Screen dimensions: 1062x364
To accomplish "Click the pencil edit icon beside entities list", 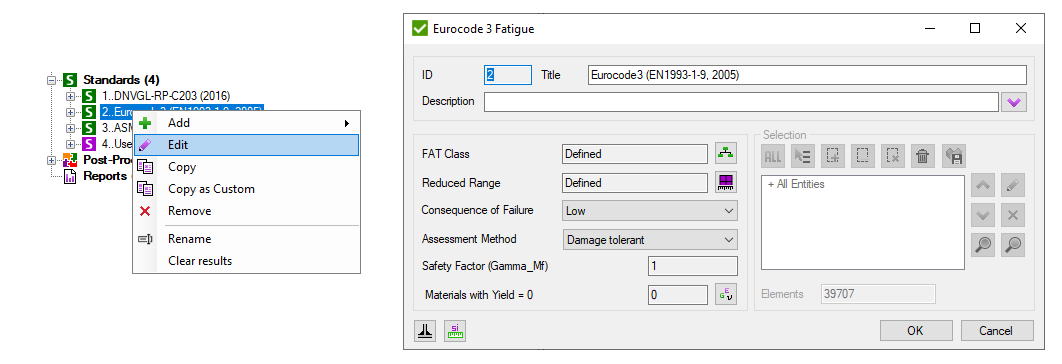I will [x=1013, y=185].
